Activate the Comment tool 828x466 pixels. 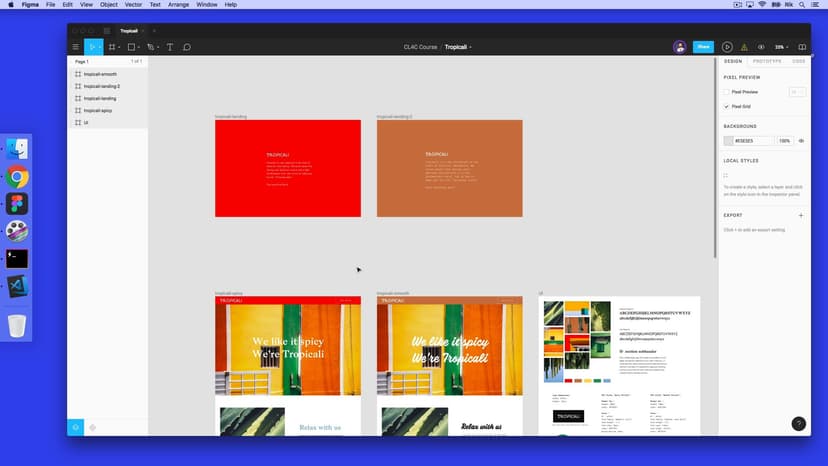pyautogui.click(x=187, y=47)
